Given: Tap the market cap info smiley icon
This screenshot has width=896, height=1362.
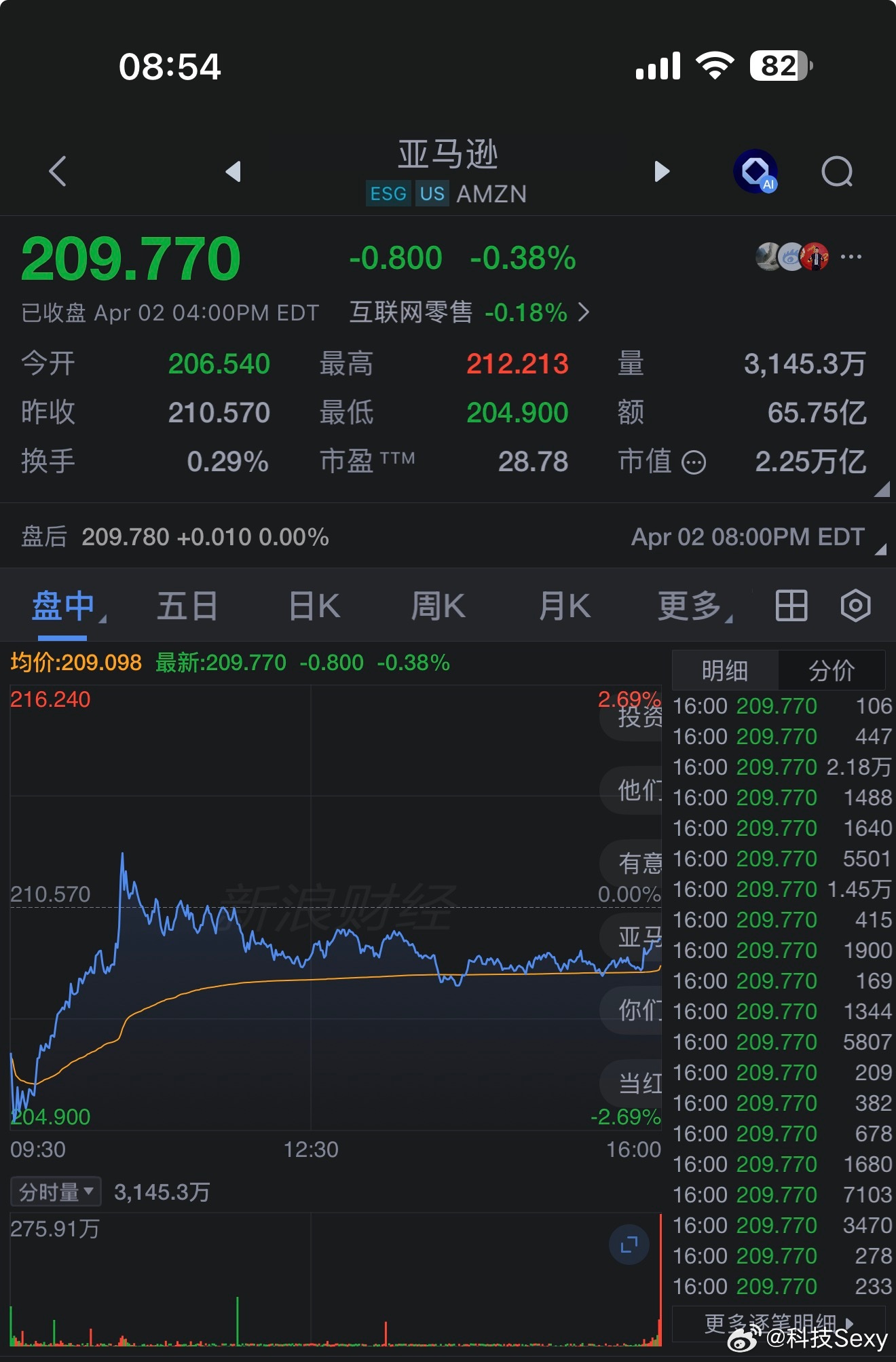Looking at the screenshot, I should click(694, 462).
